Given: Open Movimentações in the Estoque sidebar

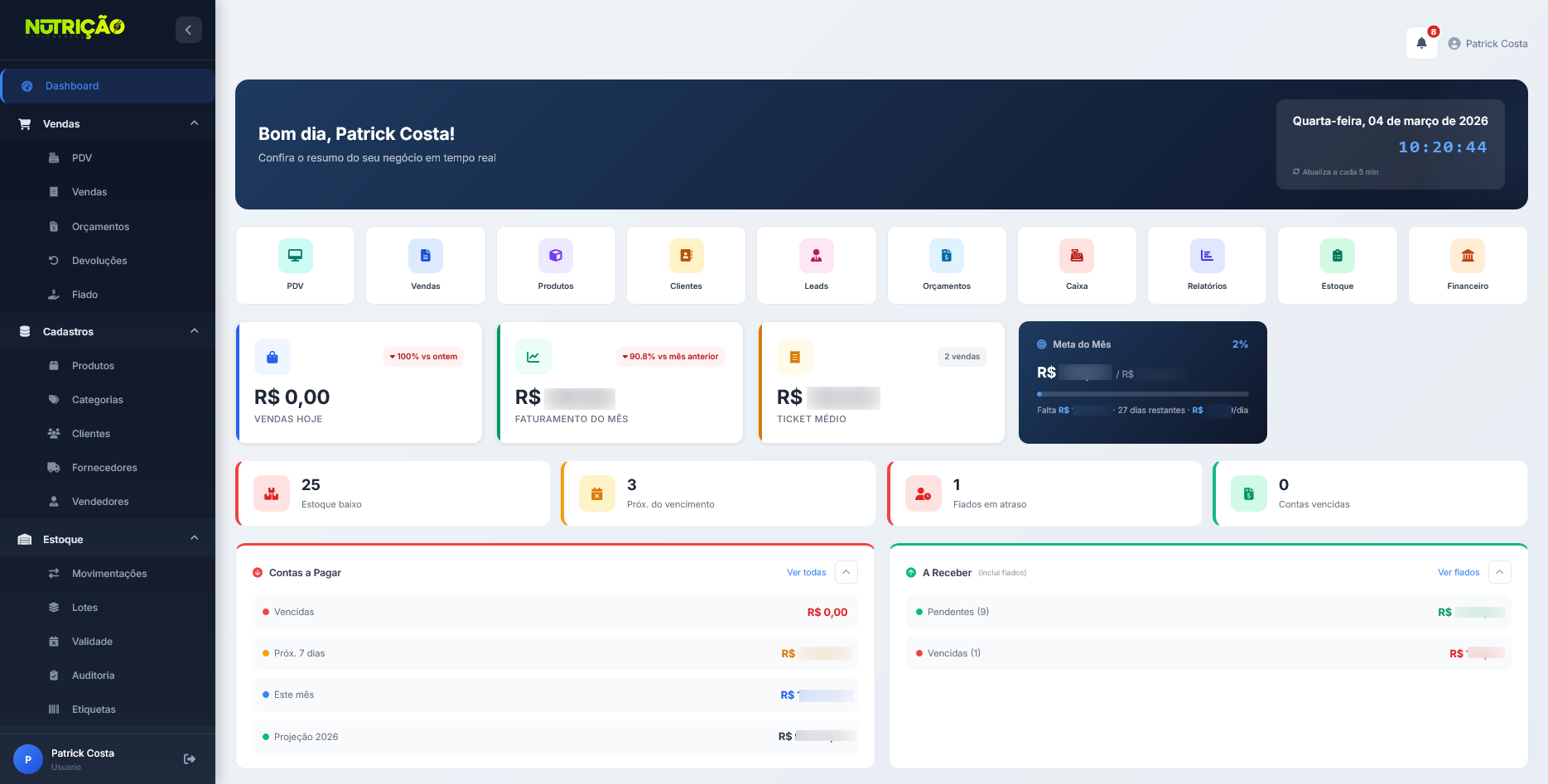Looking at the screenshot, I should [x=109, y=573].
